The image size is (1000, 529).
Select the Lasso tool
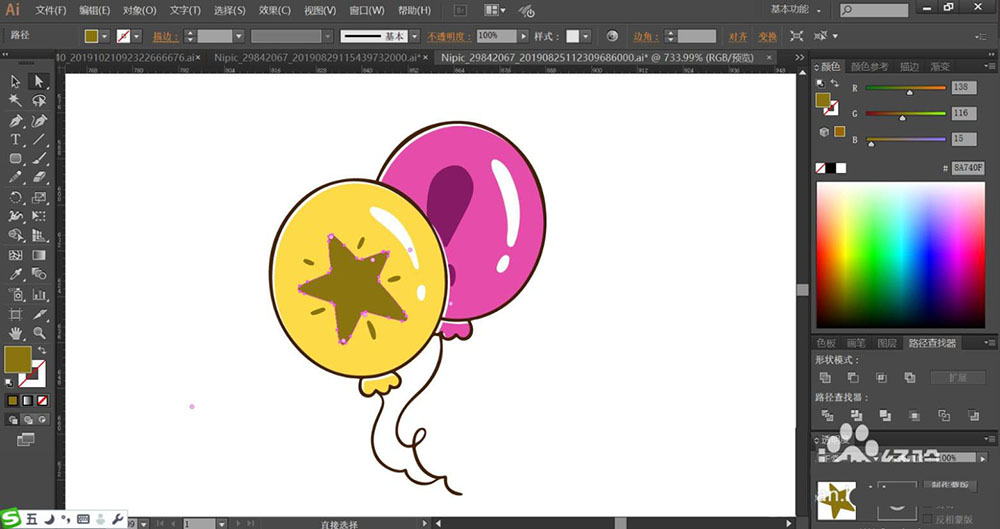pos(39,101)
